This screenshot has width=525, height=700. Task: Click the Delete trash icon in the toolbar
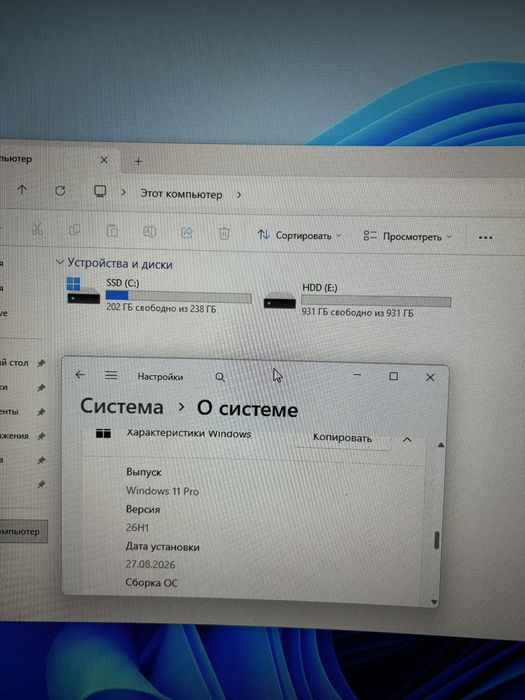224,233
